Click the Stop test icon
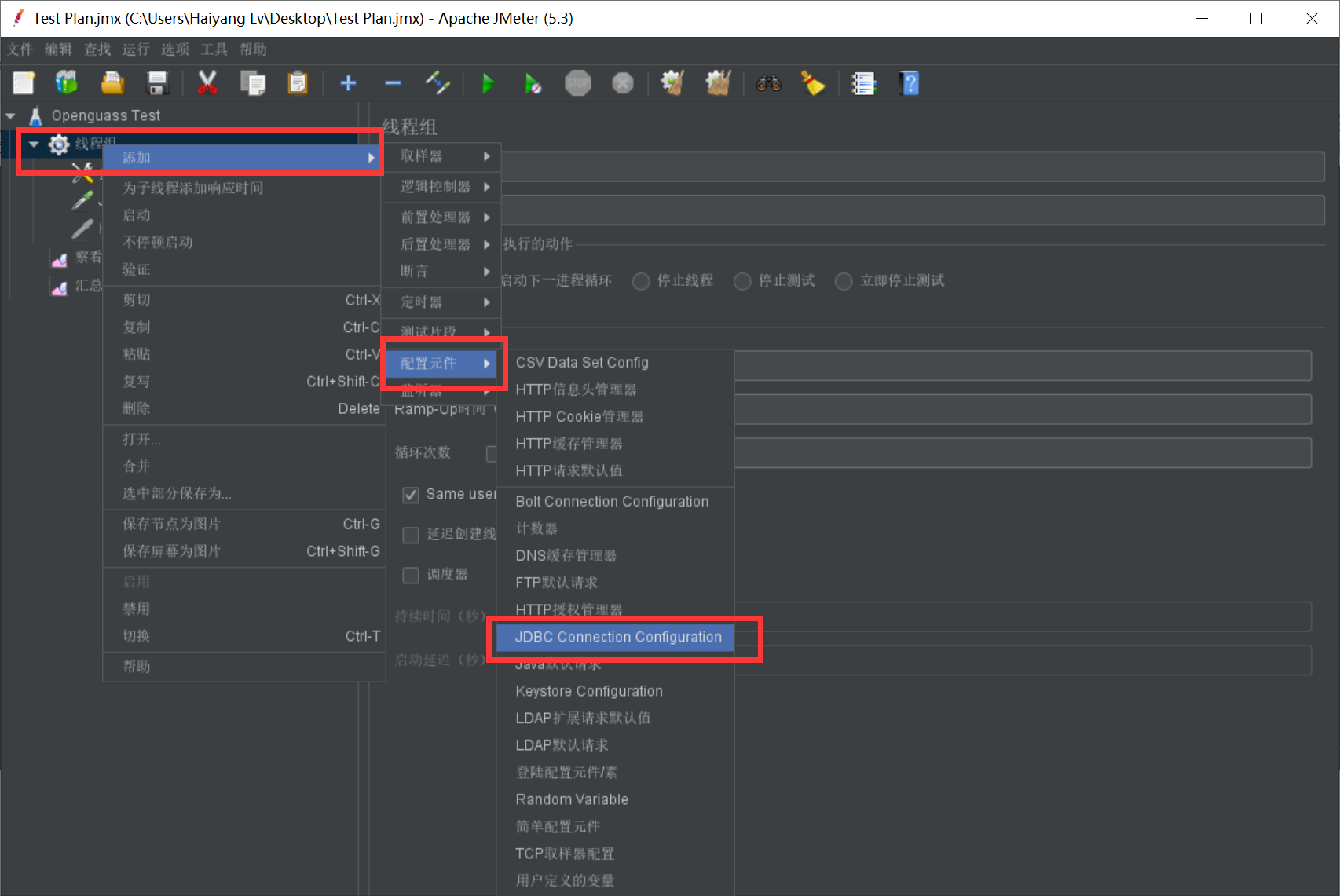The image size is (1340, 896). click(577, 82)
